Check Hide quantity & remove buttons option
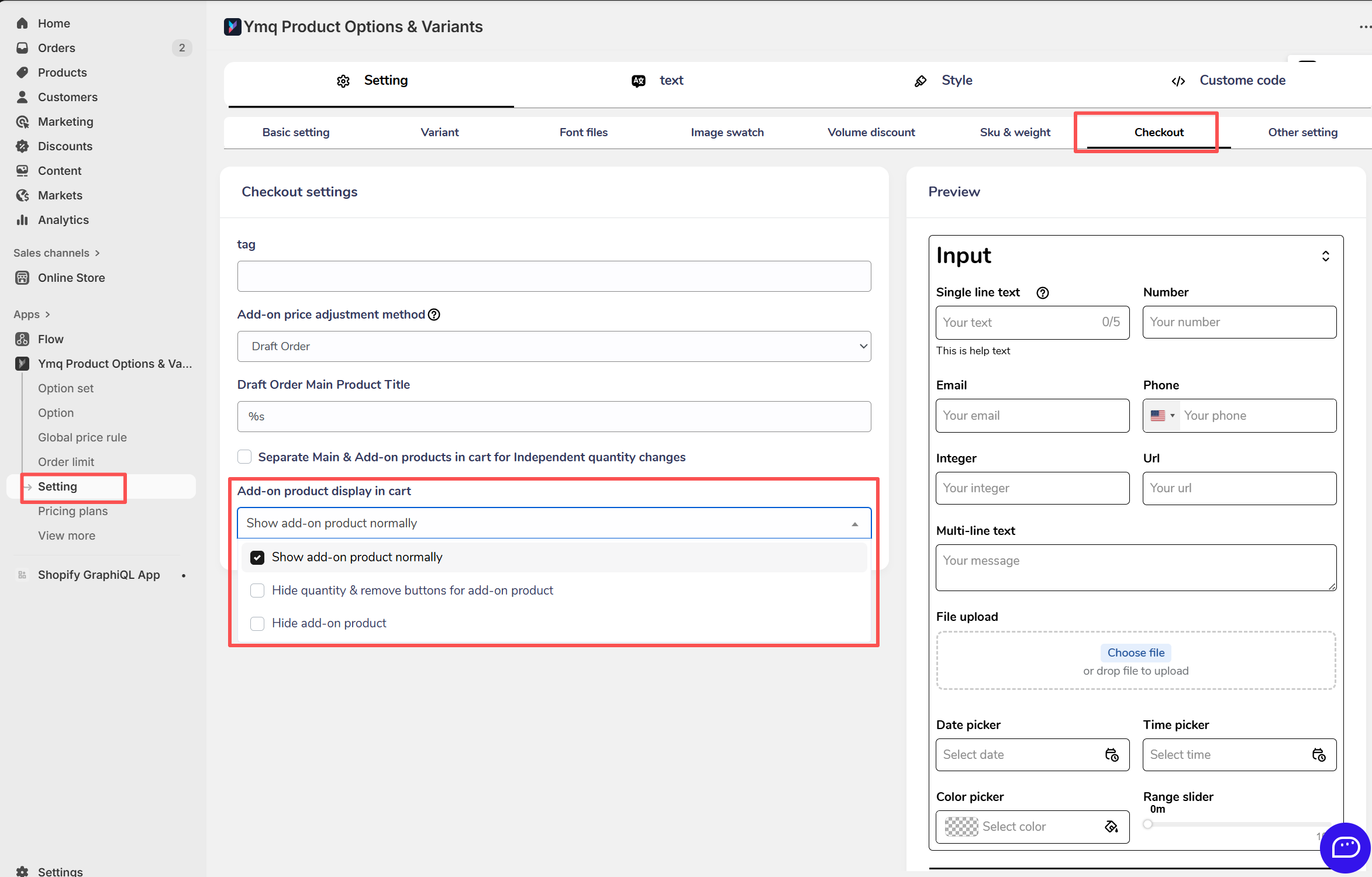The width and height of the screenshot is (1372, 877). click(x=257, y=591)
